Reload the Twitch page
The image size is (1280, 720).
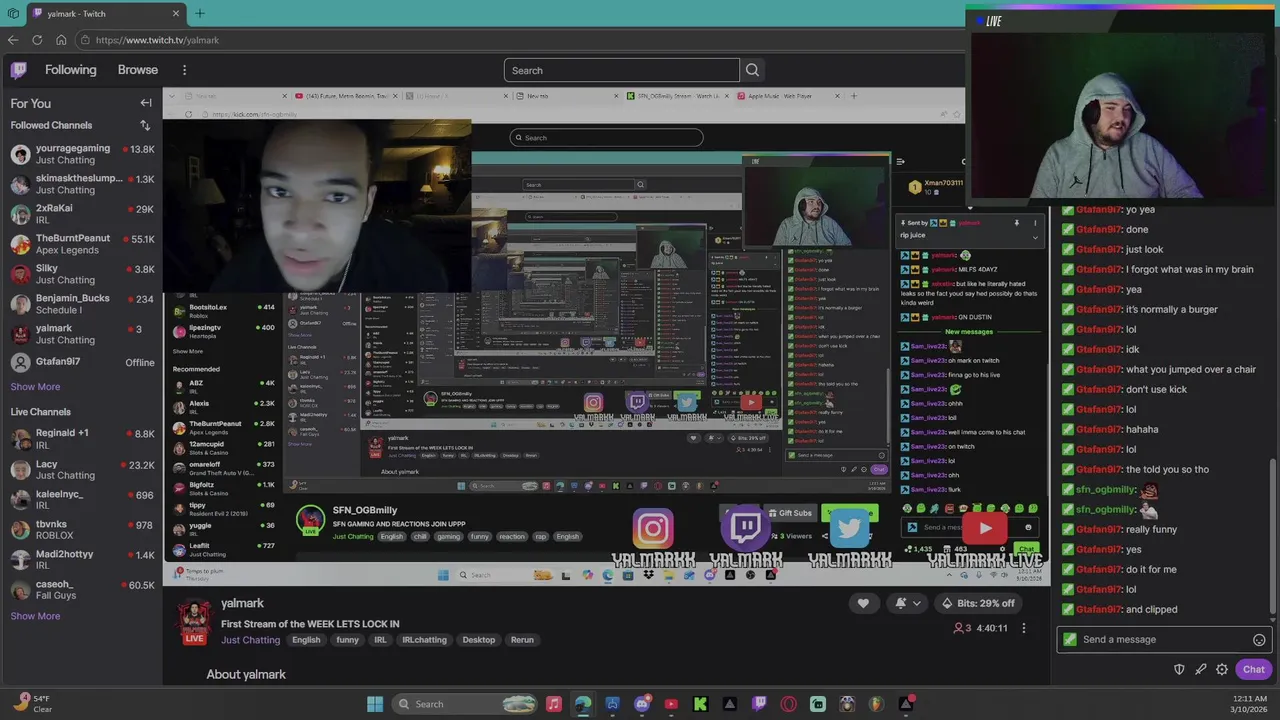click(x=37, y=40)
